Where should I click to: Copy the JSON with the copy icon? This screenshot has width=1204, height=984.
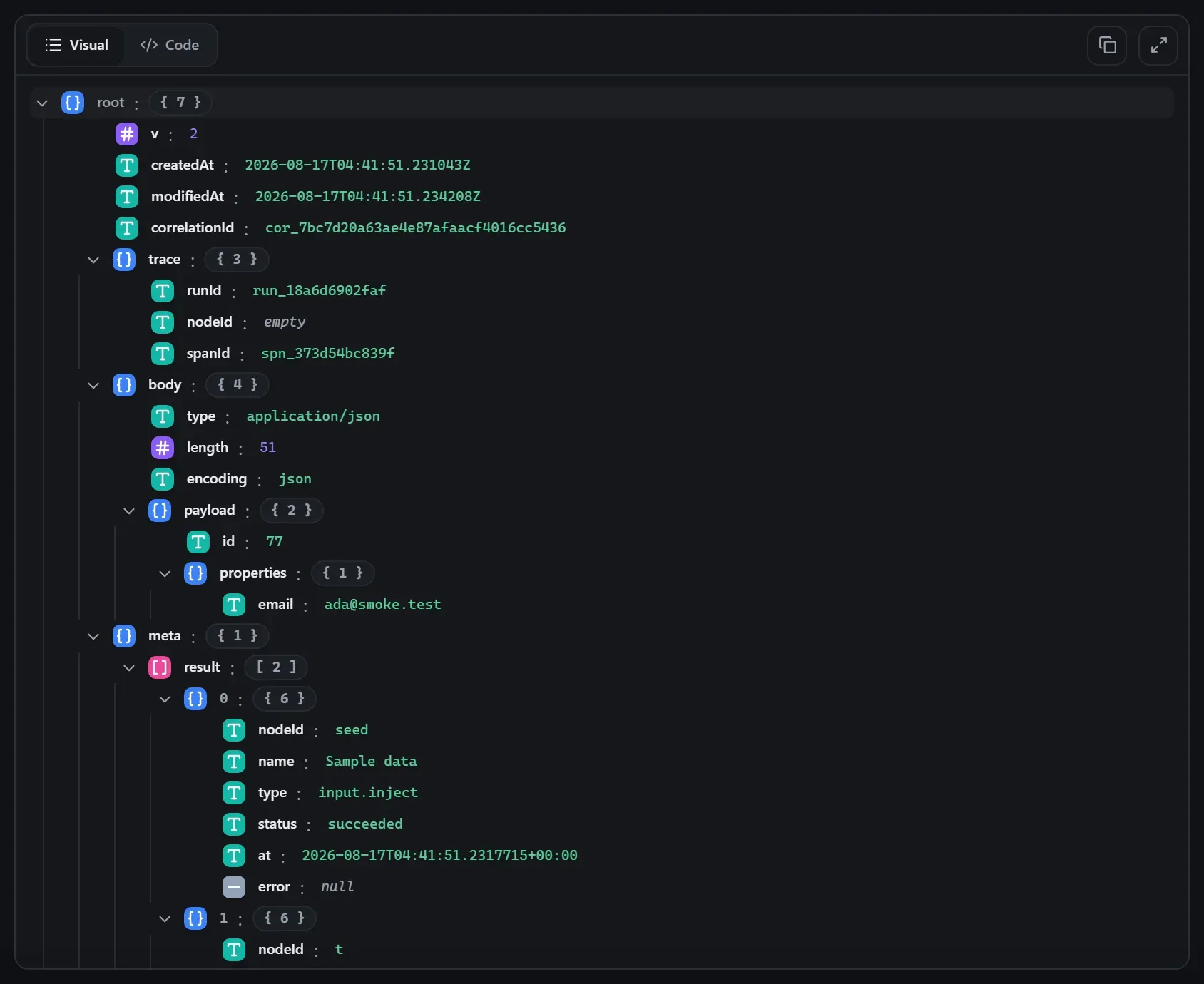click(x=1107, y=46)
